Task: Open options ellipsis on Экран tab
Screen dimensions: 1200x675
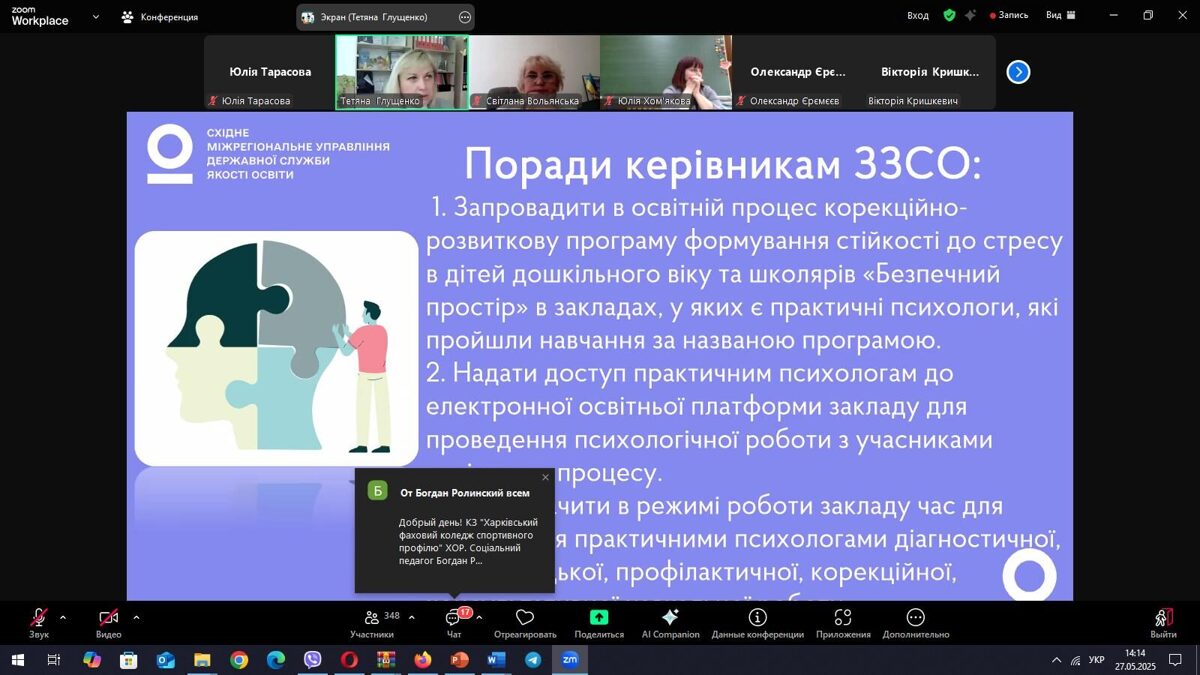Action: pyautogui.click(x=464, y=17)
